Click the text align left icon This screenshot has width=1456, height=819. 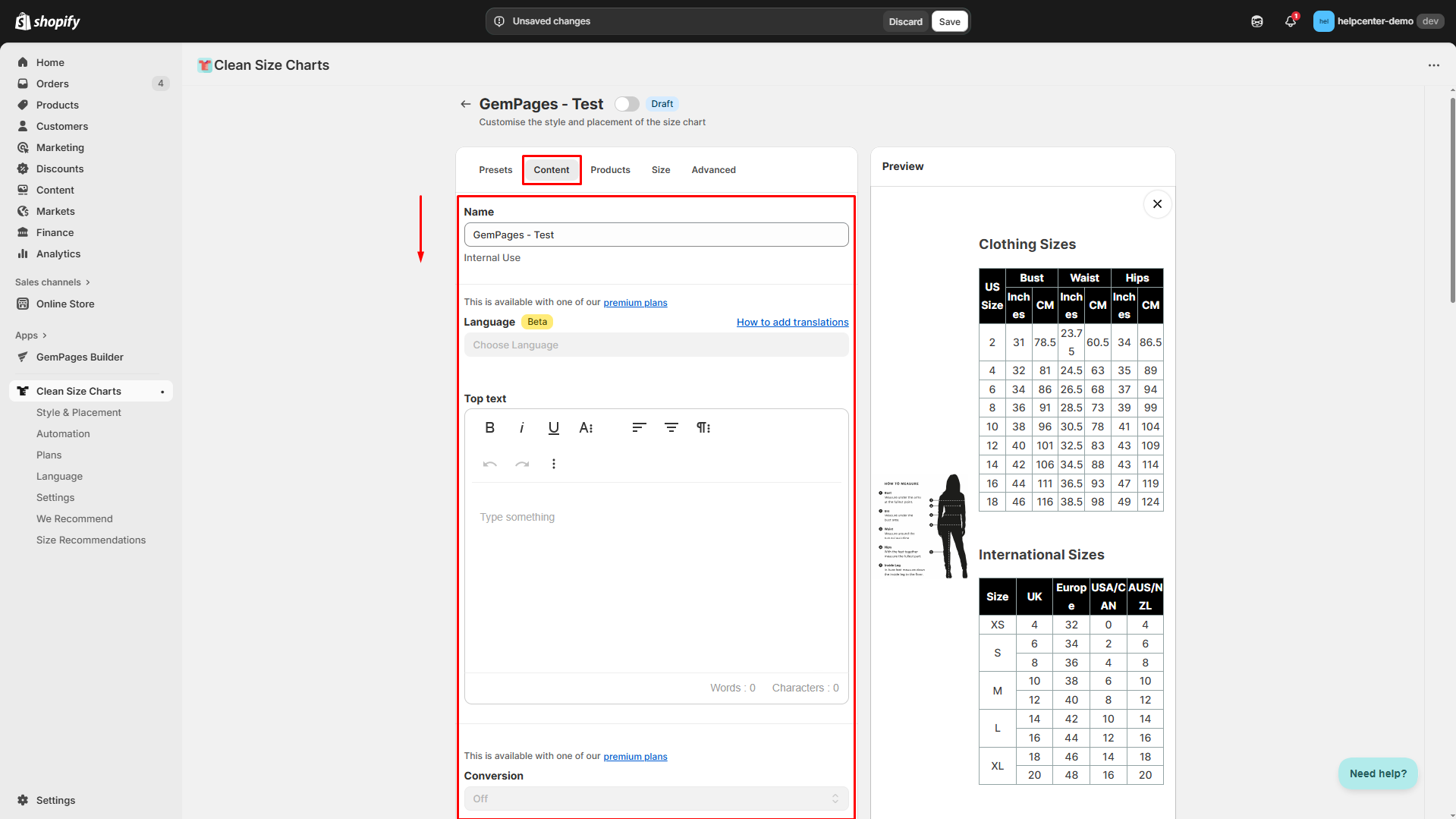(x=639, y=427)
